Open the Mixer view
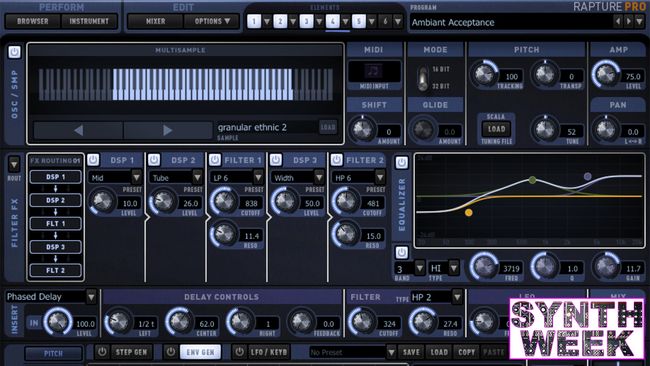 (x=155, y=21)
